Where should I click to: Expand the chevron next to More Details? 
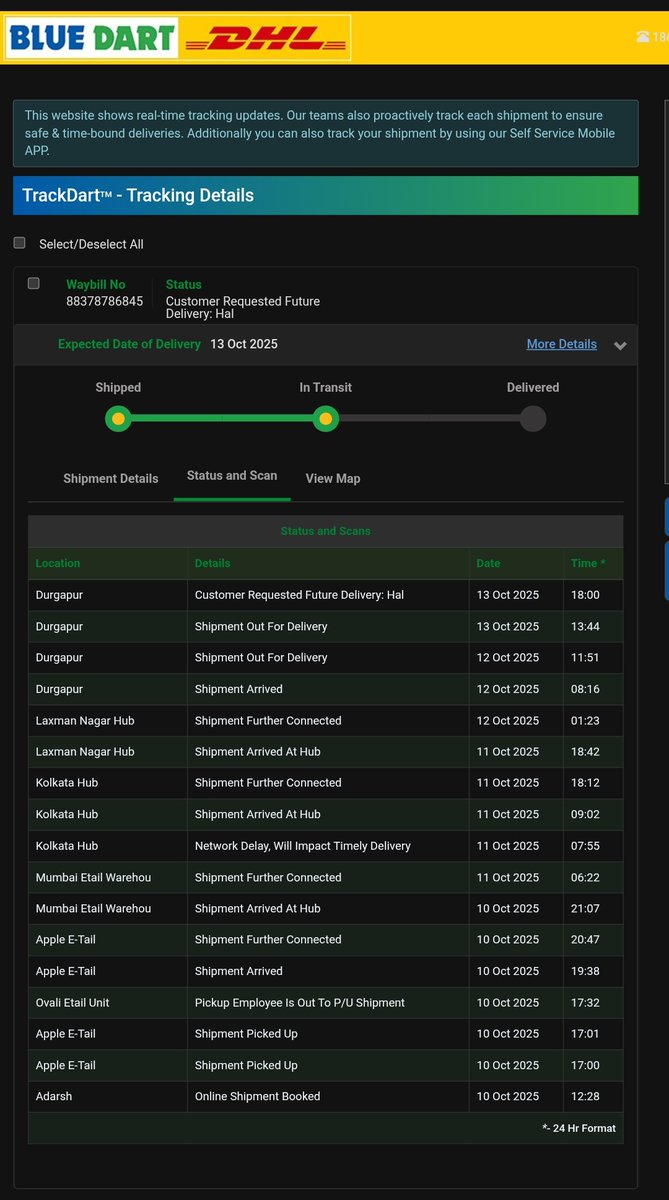click(620, 345)
